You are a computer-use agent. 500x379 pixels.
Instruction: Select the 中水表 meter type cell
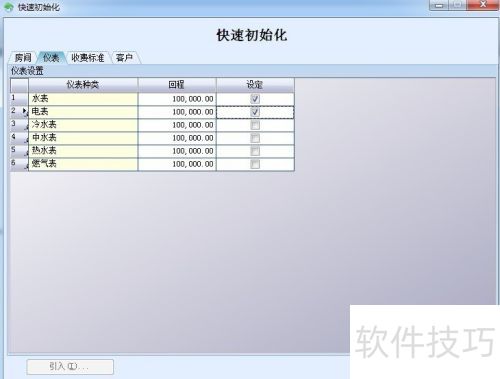83,138
